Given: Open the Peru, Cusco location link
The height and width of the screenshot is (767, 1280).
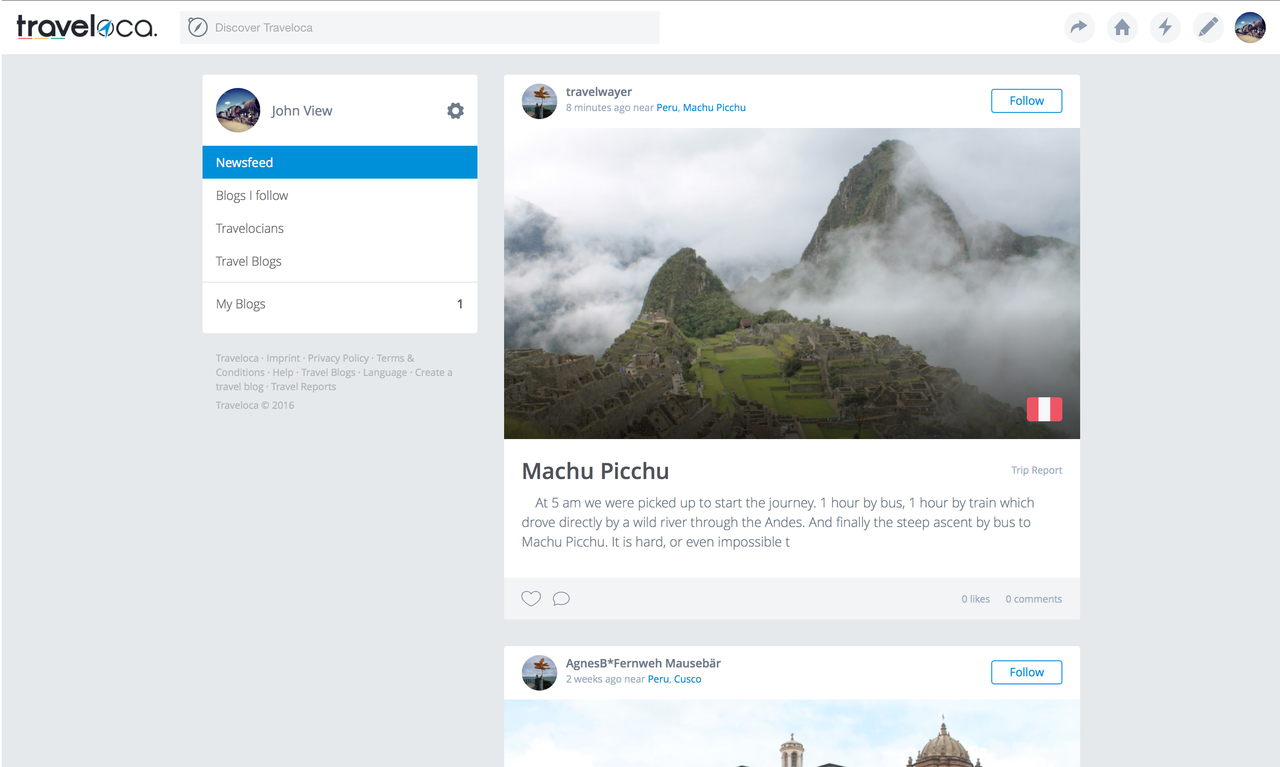Looking at the screenshot, I should [x=675, y=680].
